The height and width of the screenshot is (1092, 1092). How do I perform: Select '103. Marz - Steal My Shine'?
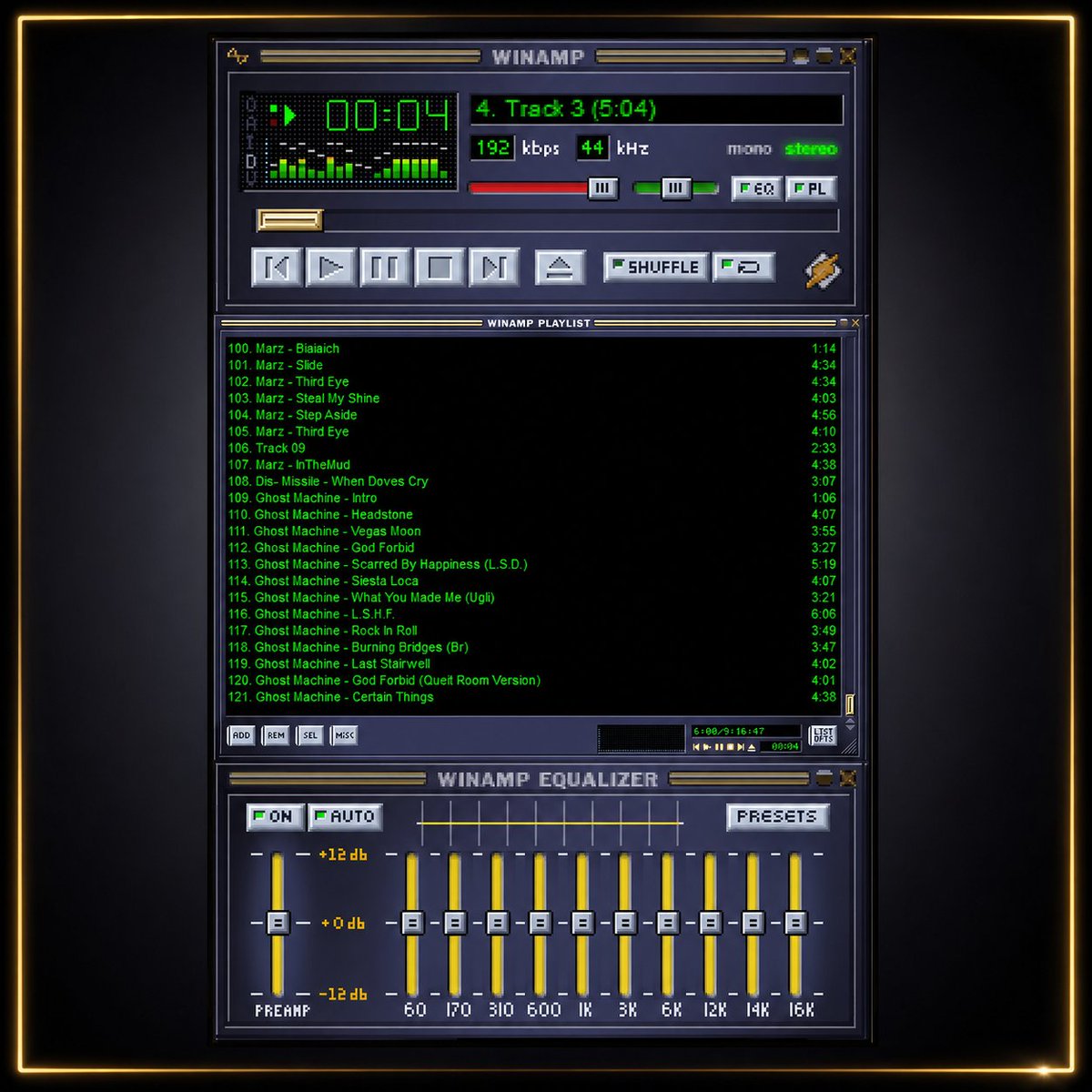531,399
